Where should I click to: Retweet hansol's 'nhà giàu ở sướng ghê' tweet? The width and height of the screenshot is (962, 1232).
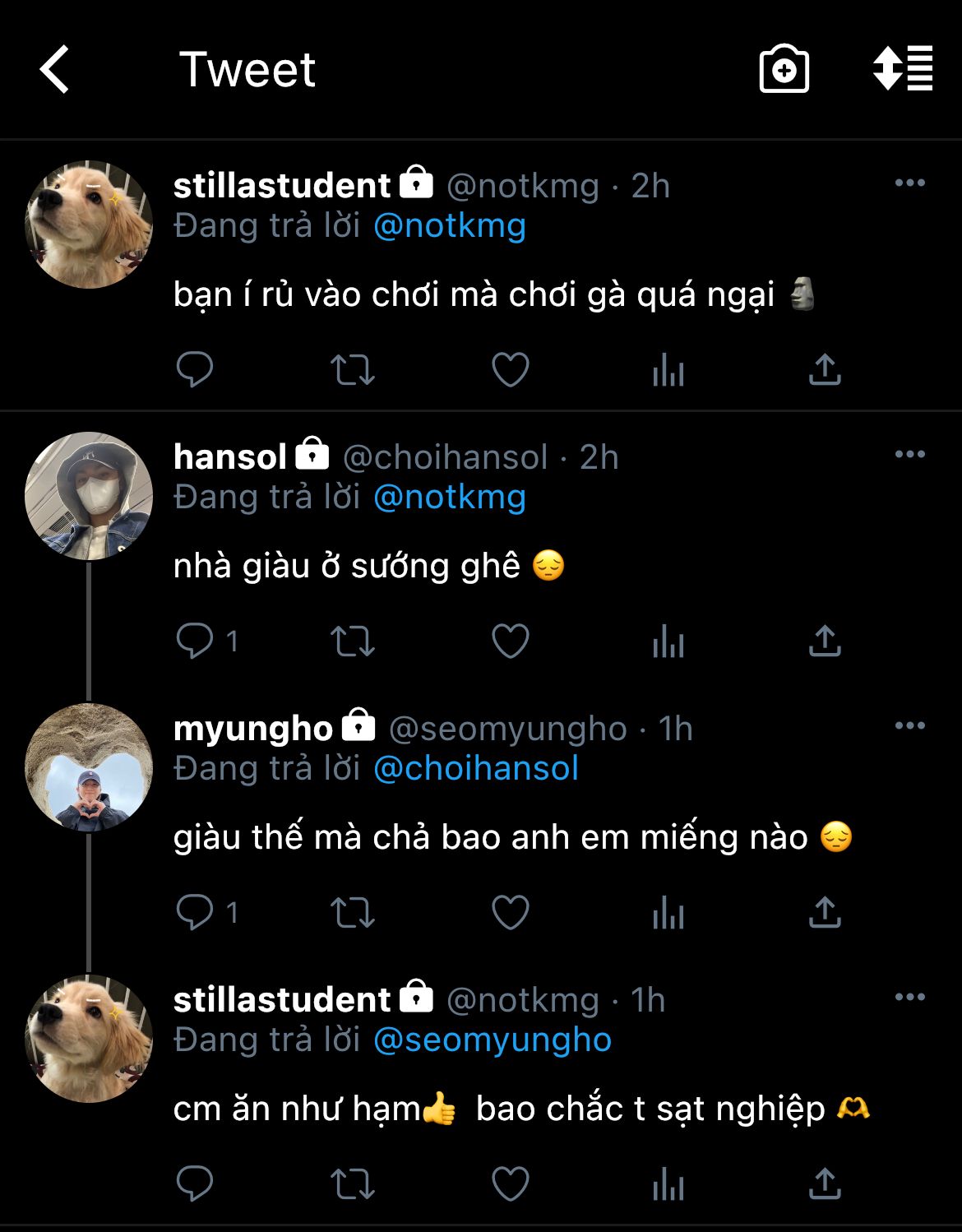coord(352,641)
